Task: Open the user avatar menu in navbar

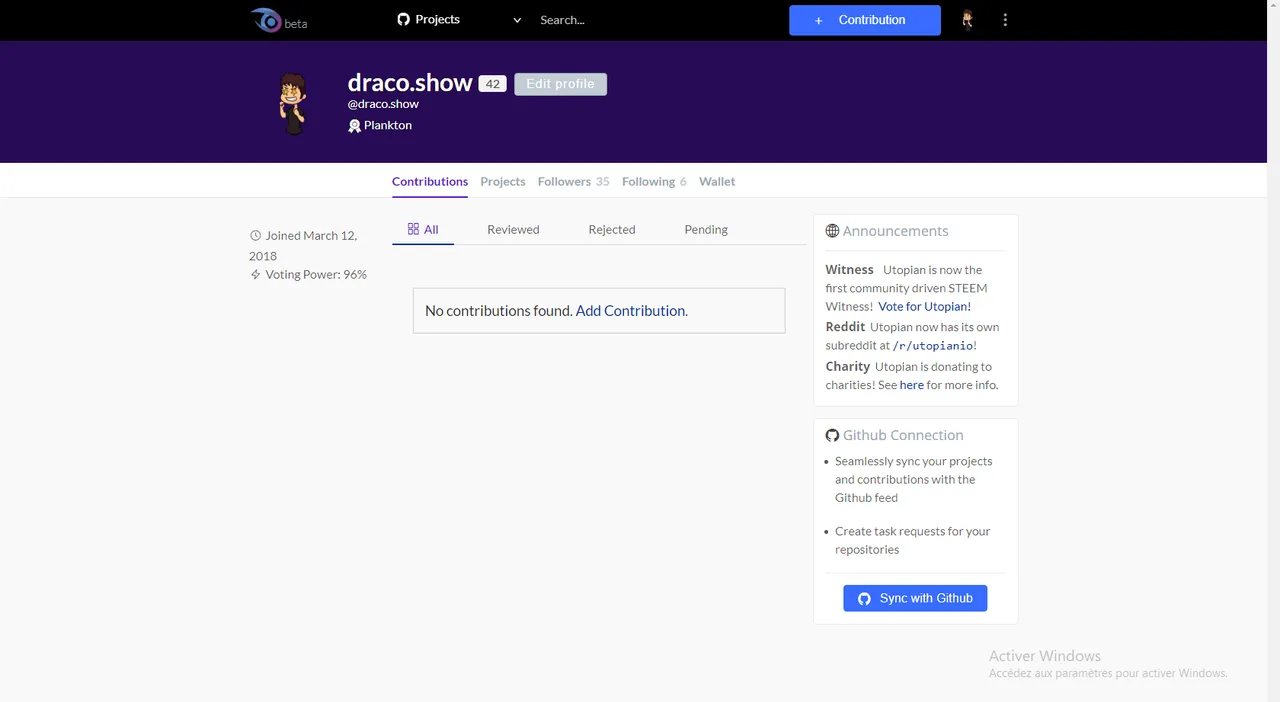Action: pyautogui.click(x=967, y=20)
